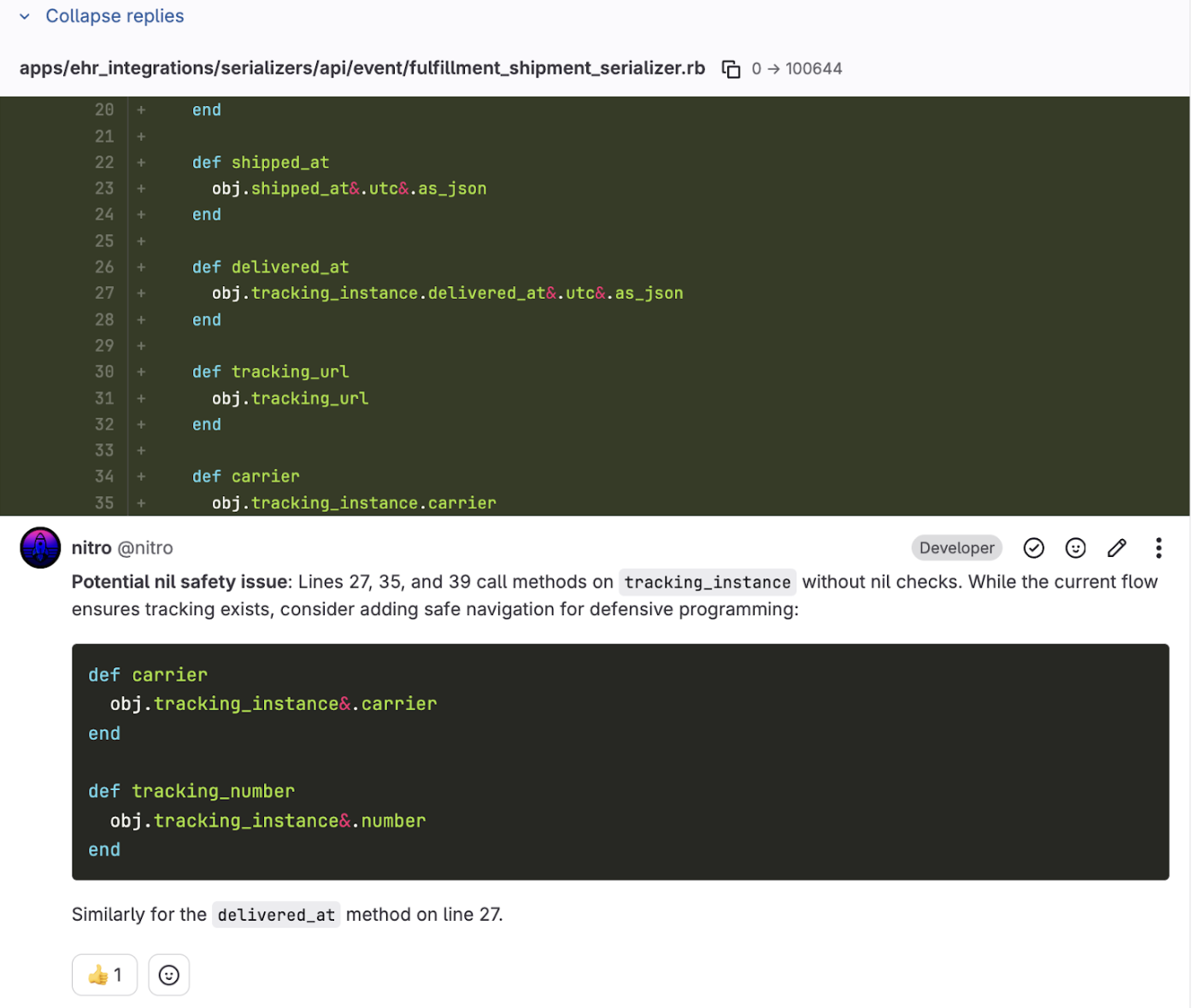1193x1008 pixels.
Task: Open nitro's avatar profile picture
Action: pyautogui.click(x=40, y=548)
